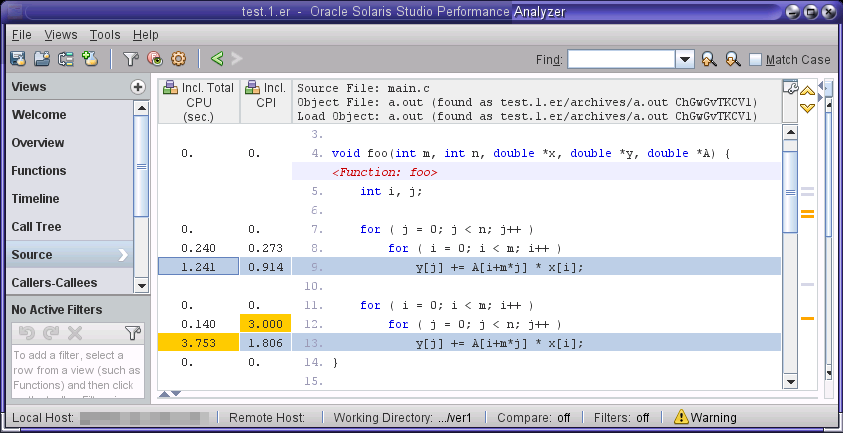843x433 pixels.
Task: Click the source pane vertical scrollbar thumb
Action: click(790, 191)
